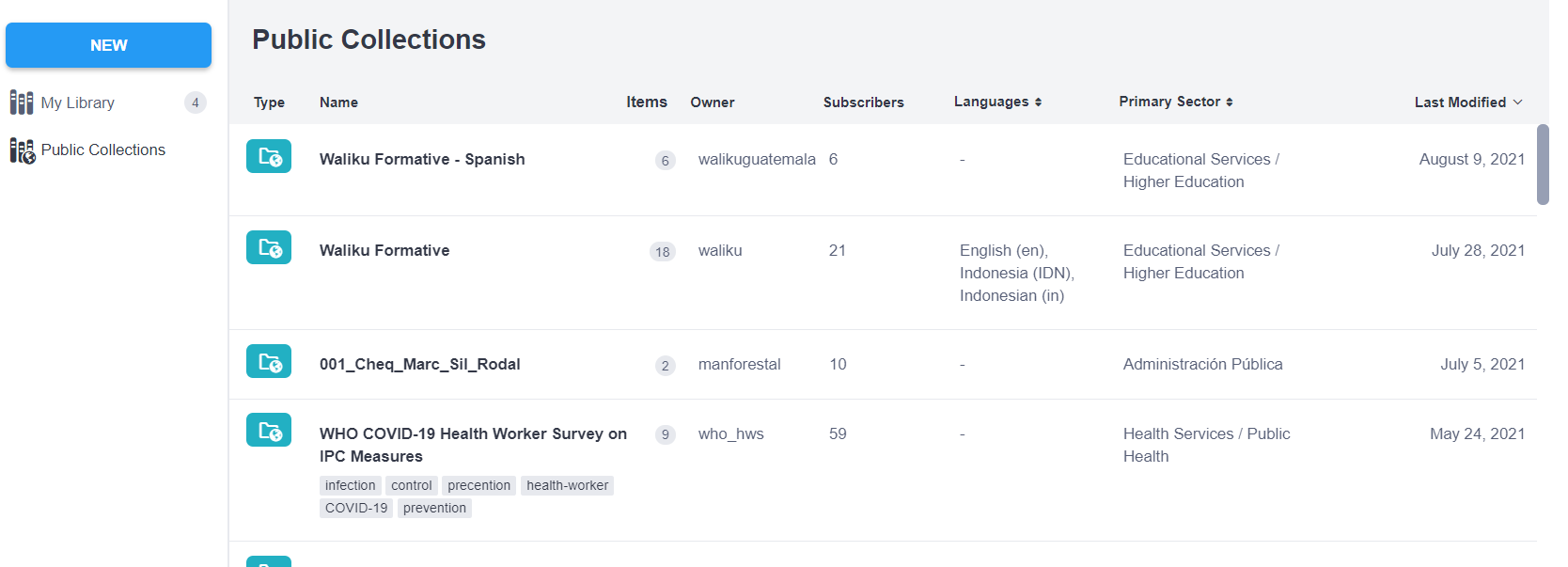Click the vertical scrollbar thumb
The width and height of the screenshot is (1568, 567).
point(1543,165)
